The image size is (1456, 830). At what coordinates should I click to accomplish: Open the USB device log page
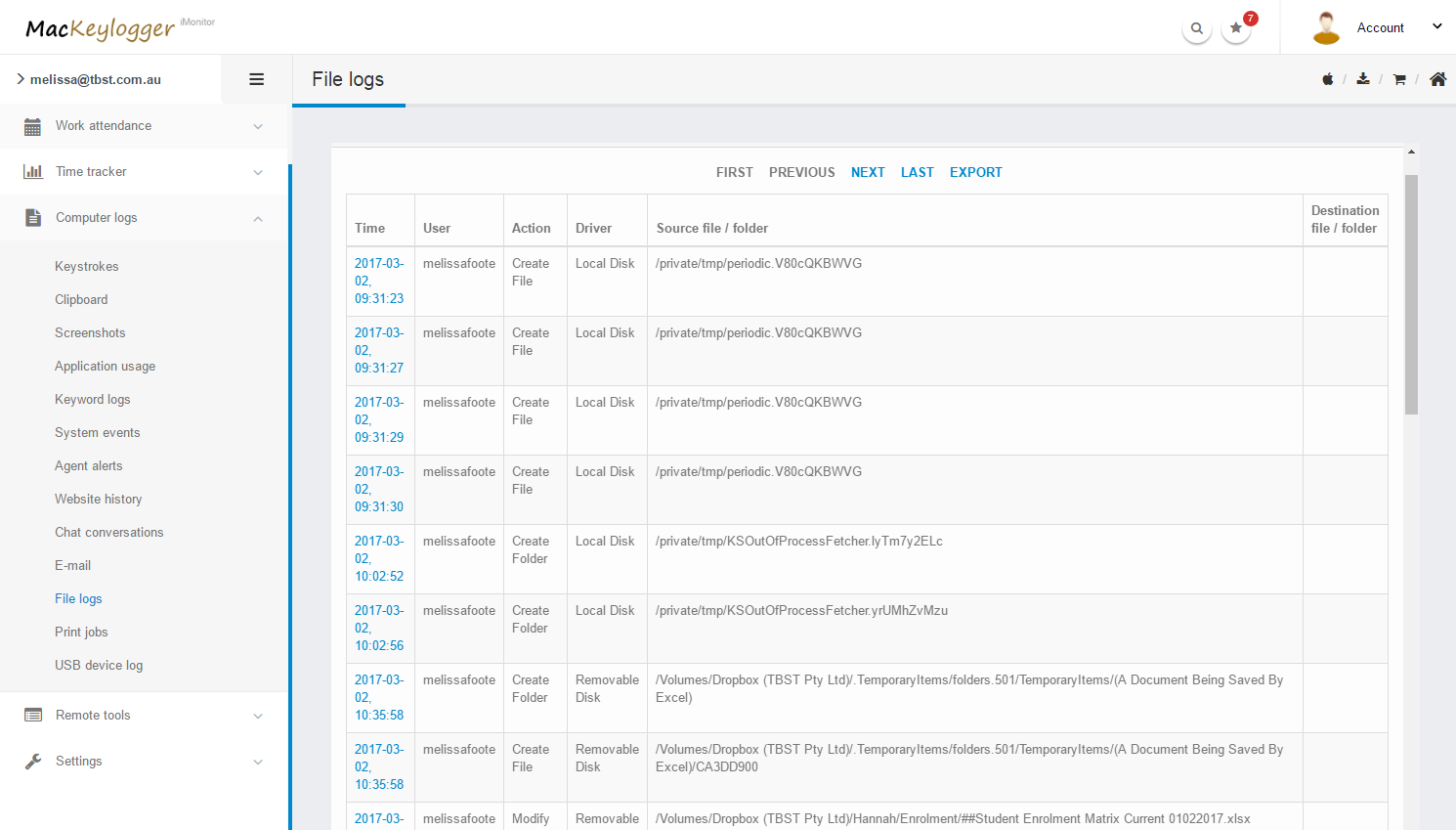(99, 666)
